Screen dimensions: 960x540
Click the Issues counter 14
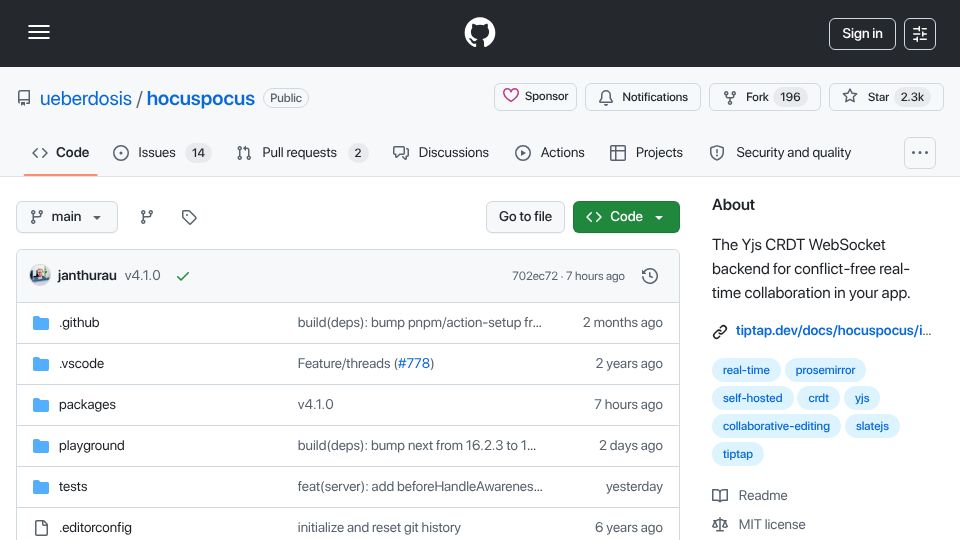[198, 152]
